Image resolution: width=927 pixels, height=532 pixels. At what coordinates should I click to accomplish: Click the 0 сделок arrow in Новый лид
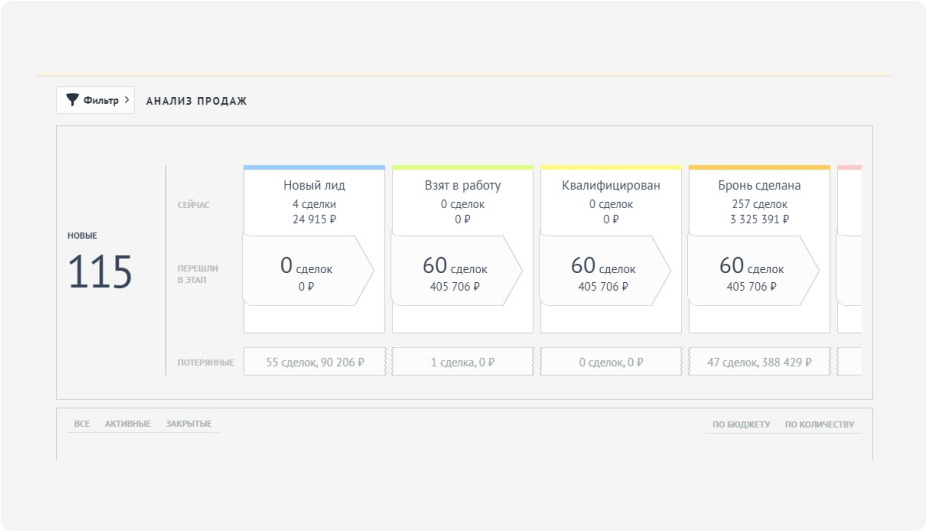(307, 270)
